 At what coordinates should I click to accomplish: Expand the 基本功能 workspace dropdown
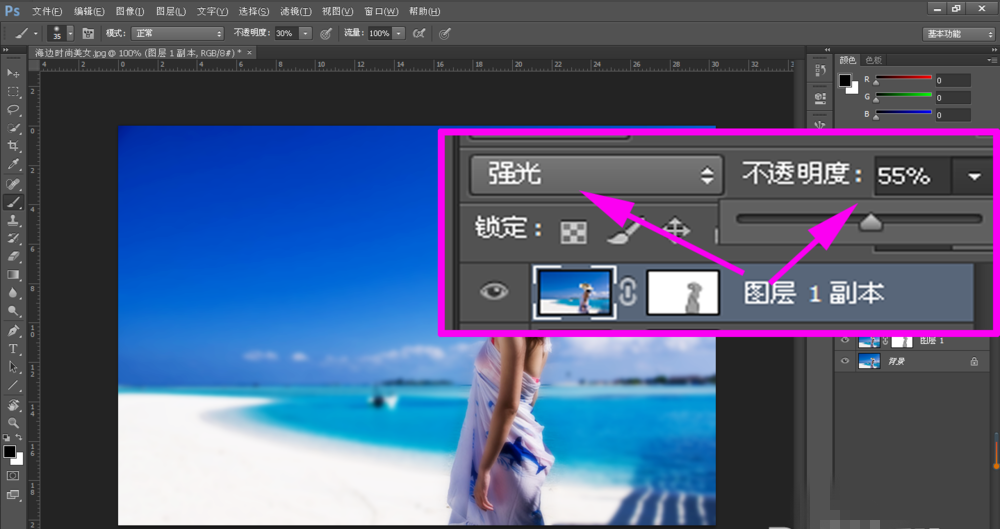pos(957,33)
